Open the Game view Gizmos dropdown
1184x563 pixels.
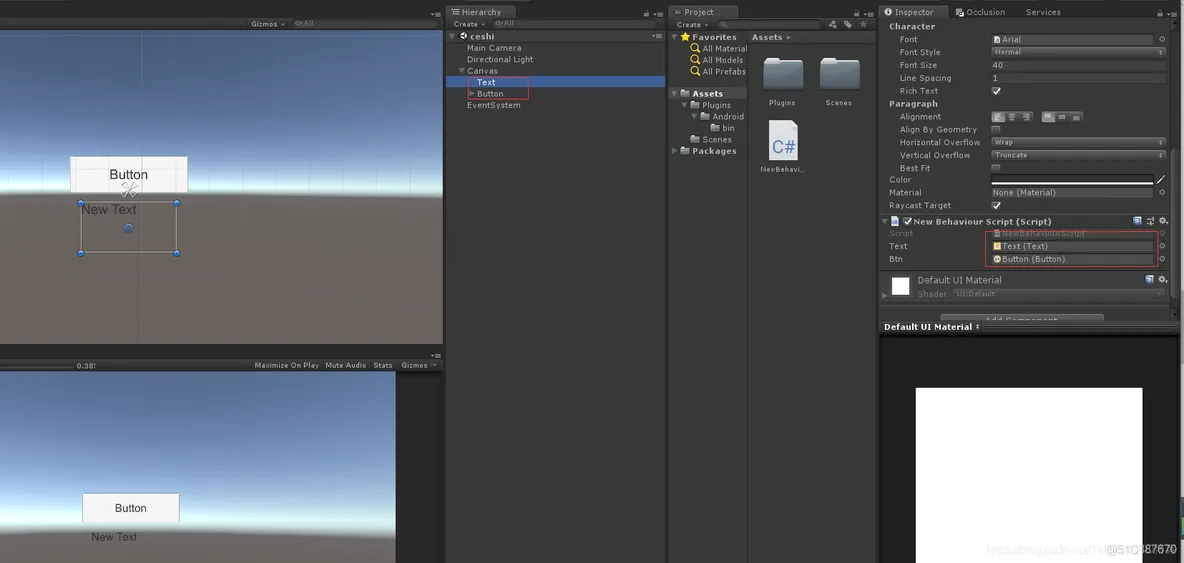click(x=418, y=365)
